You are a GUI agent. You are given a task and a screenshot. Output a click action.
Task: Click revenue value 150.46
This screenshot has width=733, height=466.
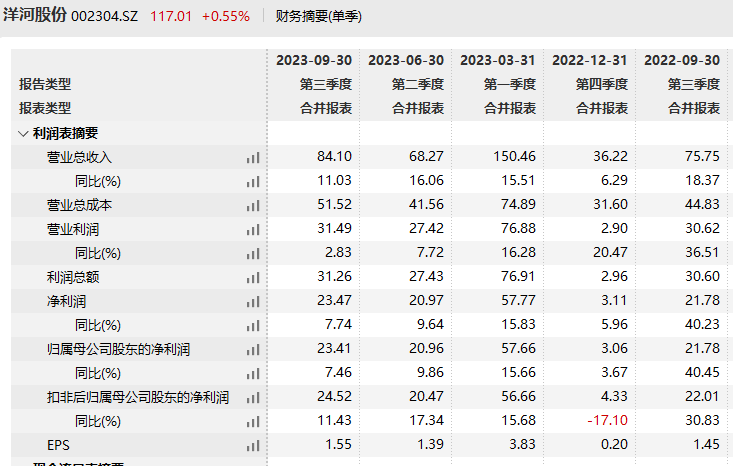[x=514, y=156]
